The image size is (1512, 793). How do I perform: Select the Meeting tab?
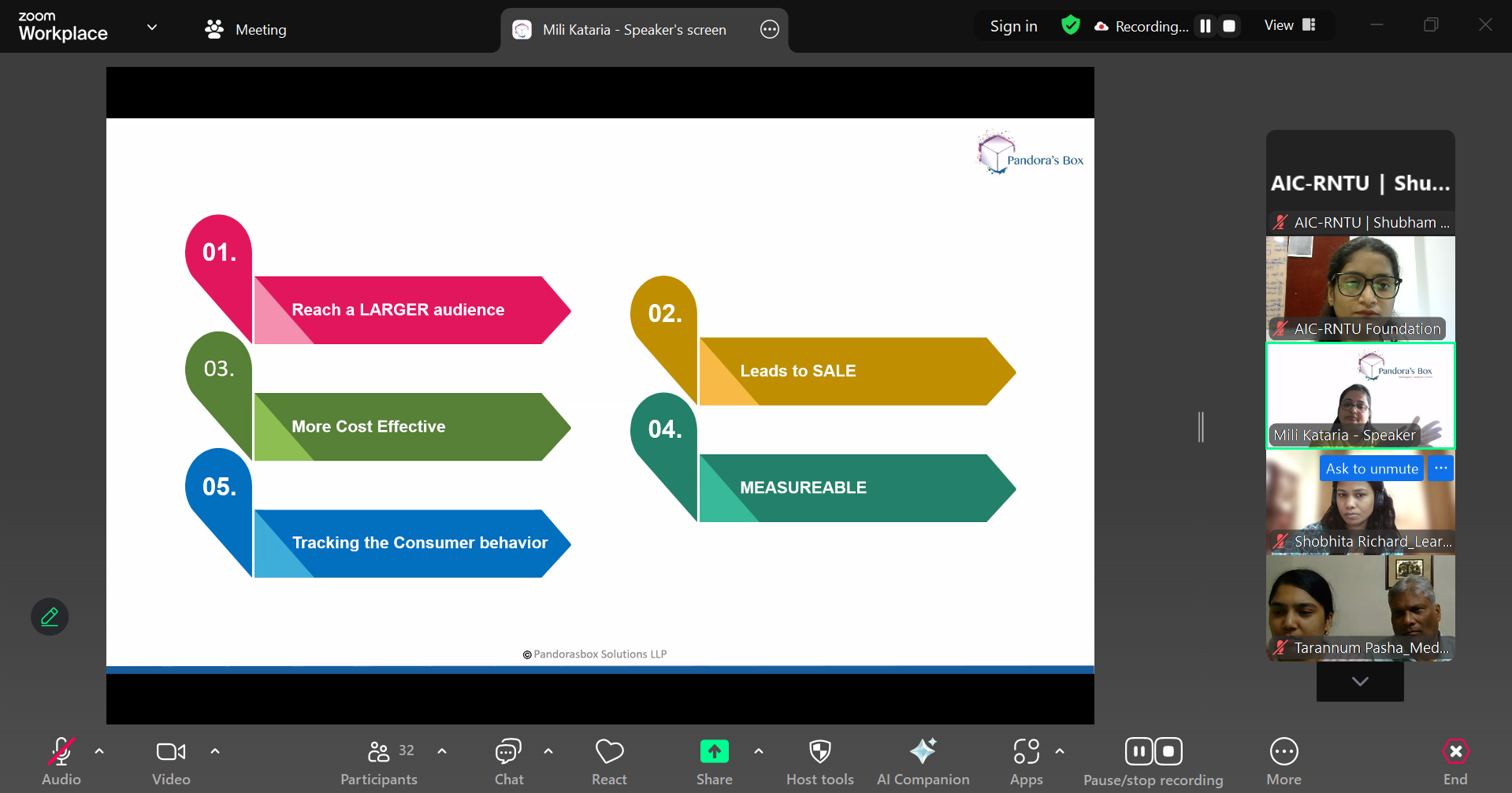(246, 29)
